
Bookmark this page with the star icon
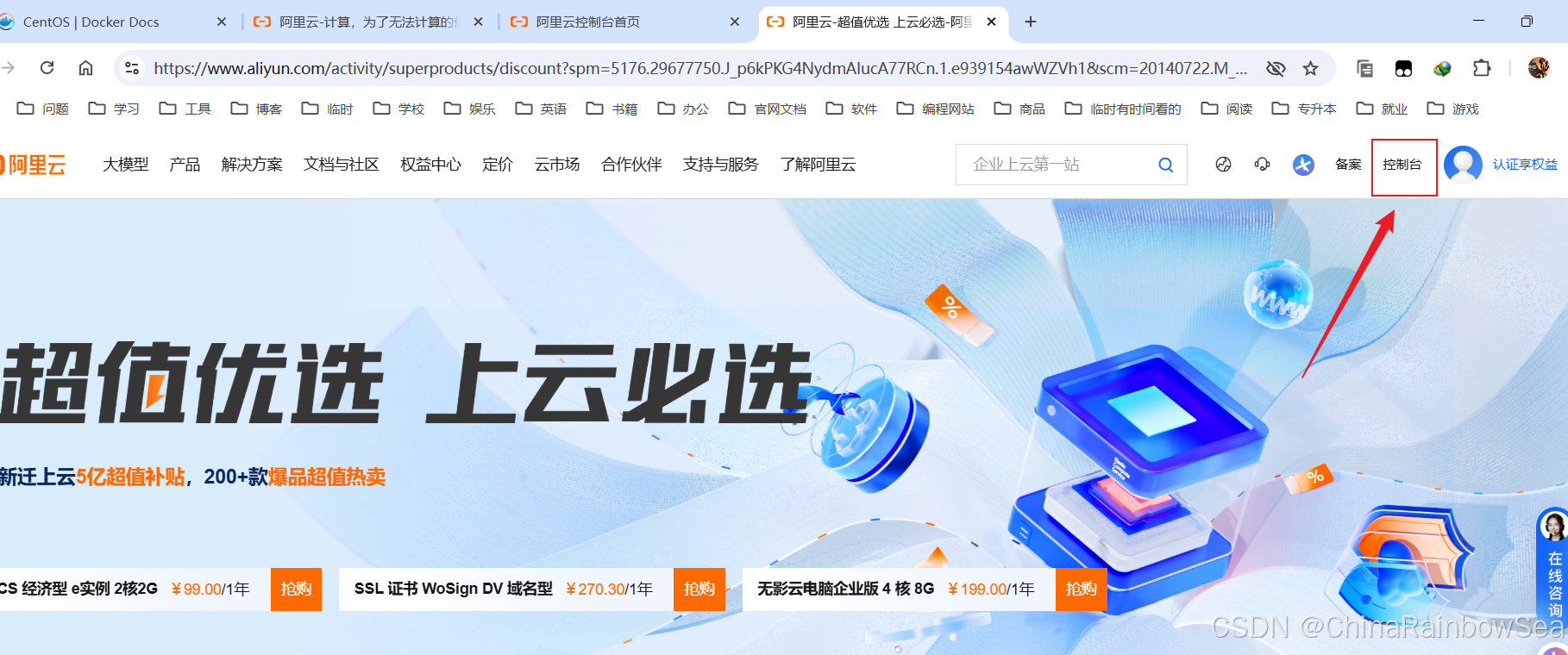(1311, 68)
